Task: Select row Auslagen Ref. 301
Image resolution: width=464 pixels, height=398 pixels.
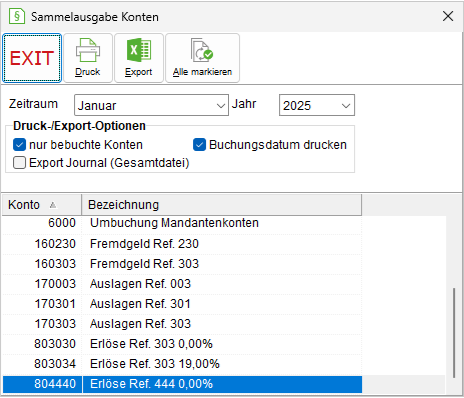Action: tap(182, 304)
